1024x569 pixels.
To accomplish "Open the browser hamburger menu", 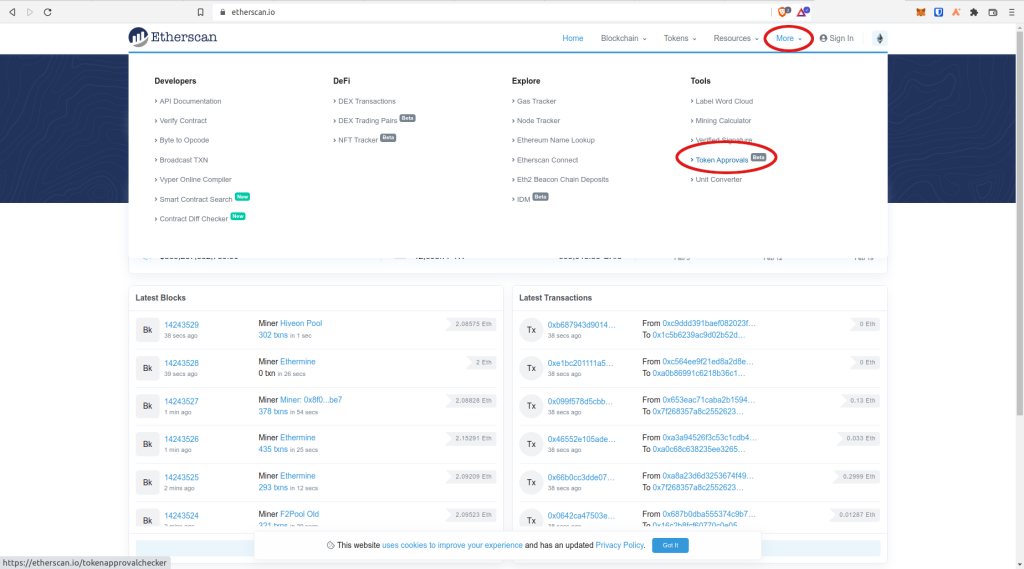I will [1012, 12].
